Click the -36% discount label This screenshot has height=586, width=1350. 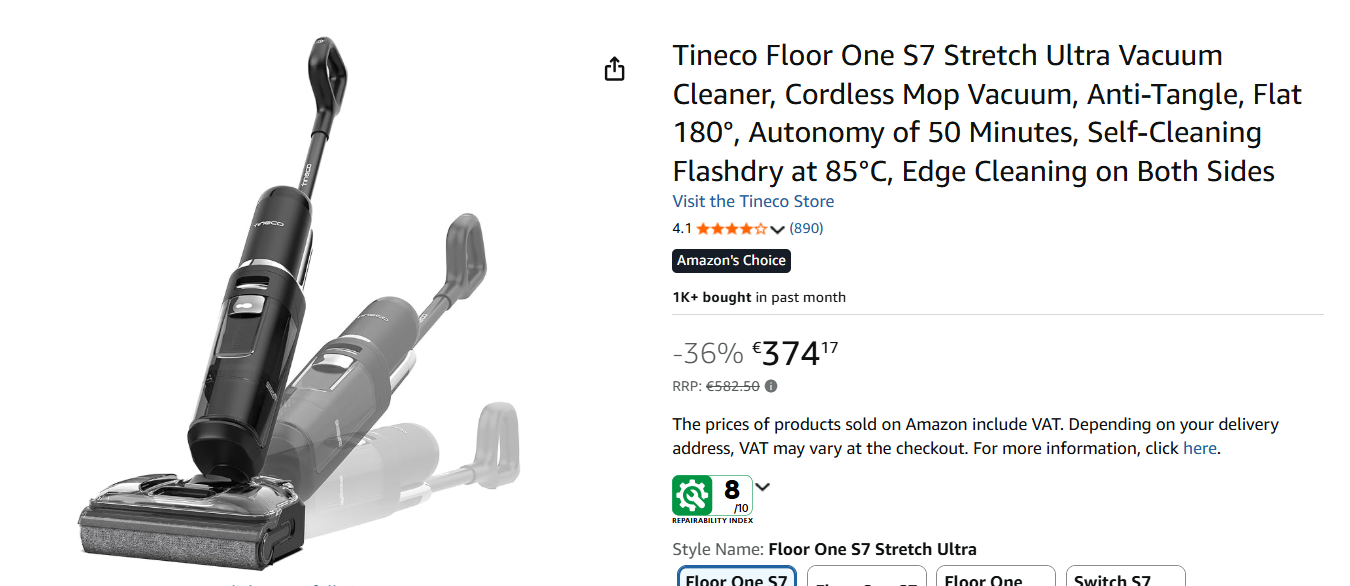click(x=708, y=353)
